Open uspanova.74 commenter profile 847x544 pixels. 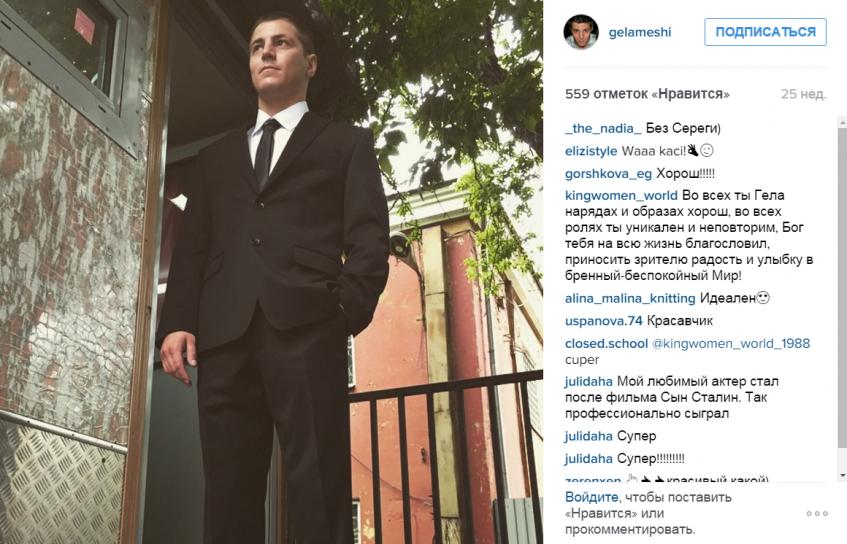(603, 321)
